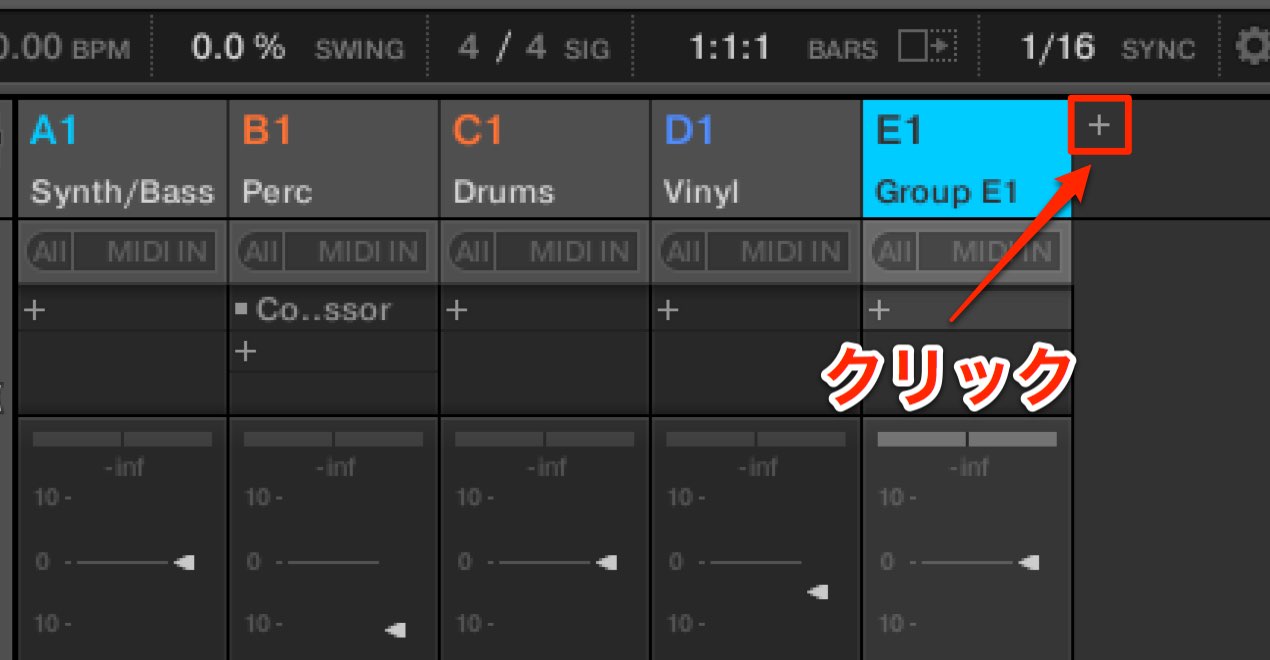
Task: Toggle the All button in the D1 channel
Action: (x=683, y=252)
